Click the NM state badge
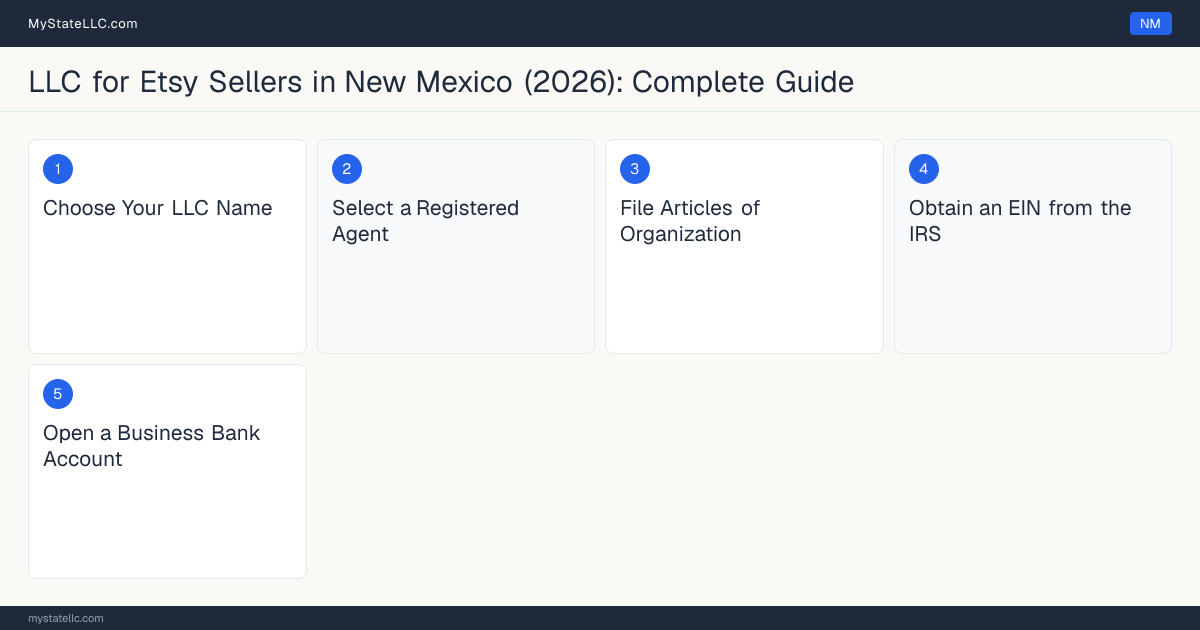Screen dimensions: 1200x630 coord(1150,23)
